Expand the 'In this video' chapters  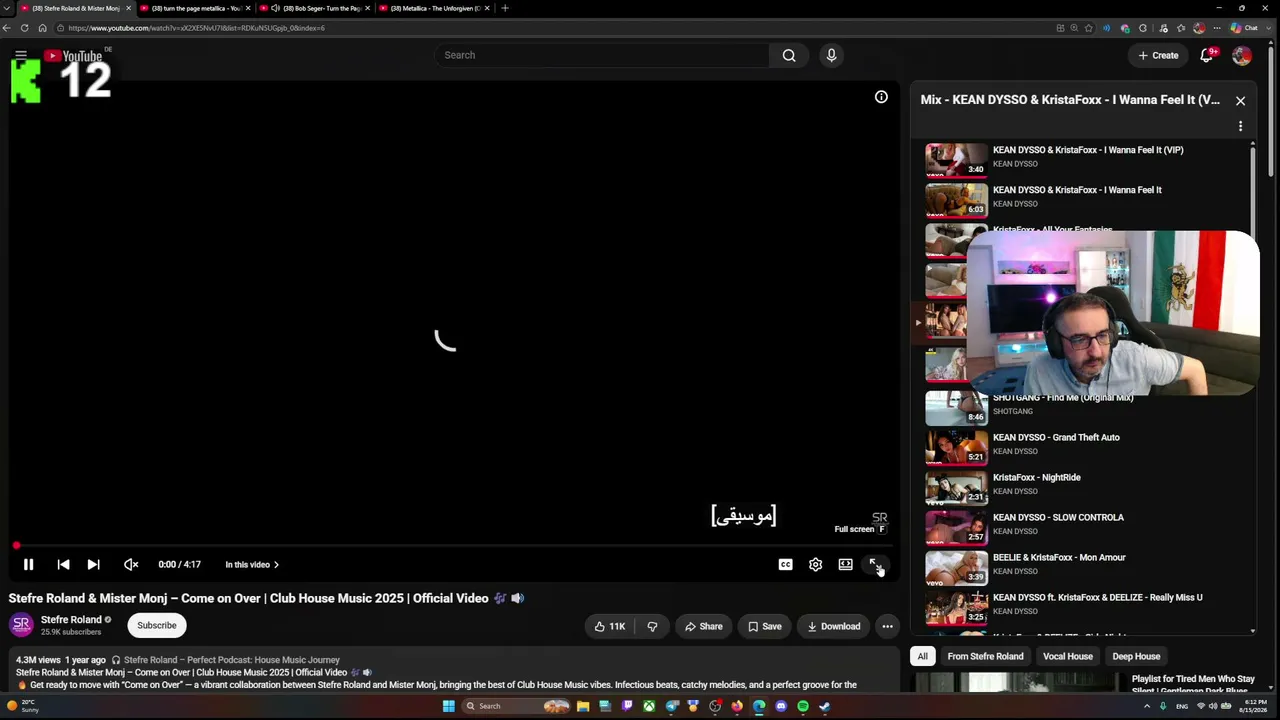click(252, 565)
